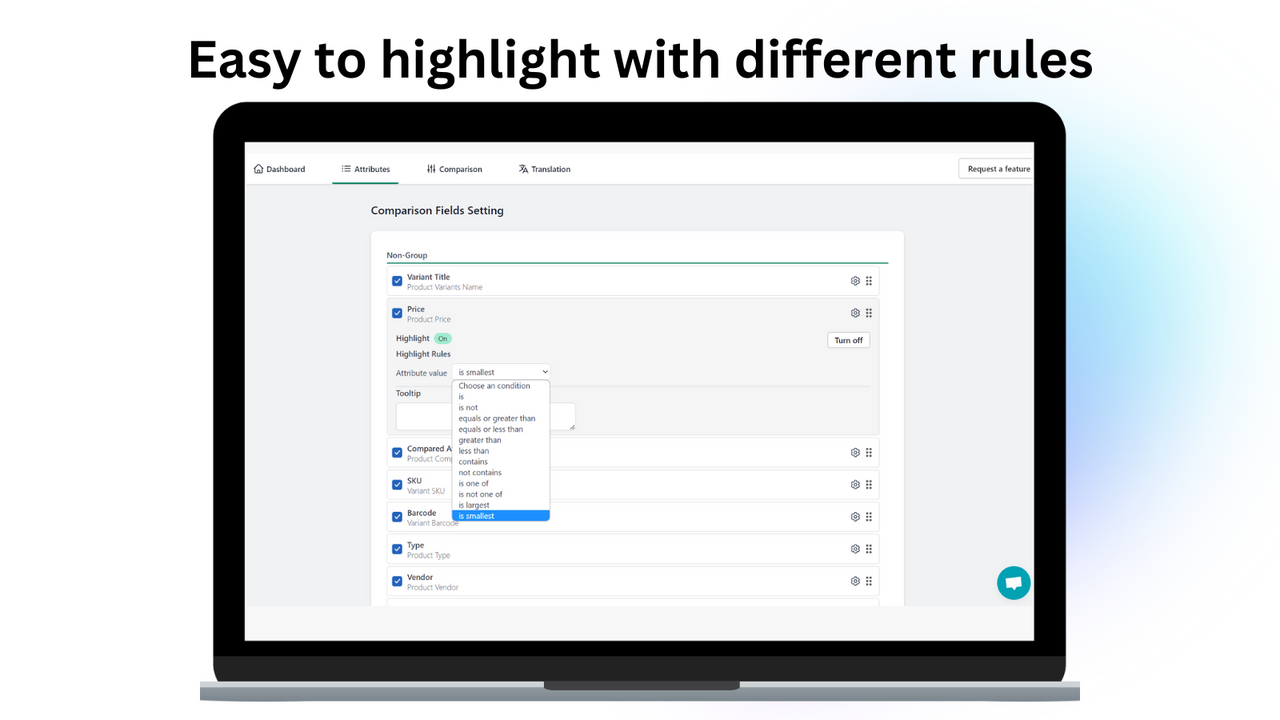
Task: Open the Comparison tab
Action: click(x=454, y=169)
